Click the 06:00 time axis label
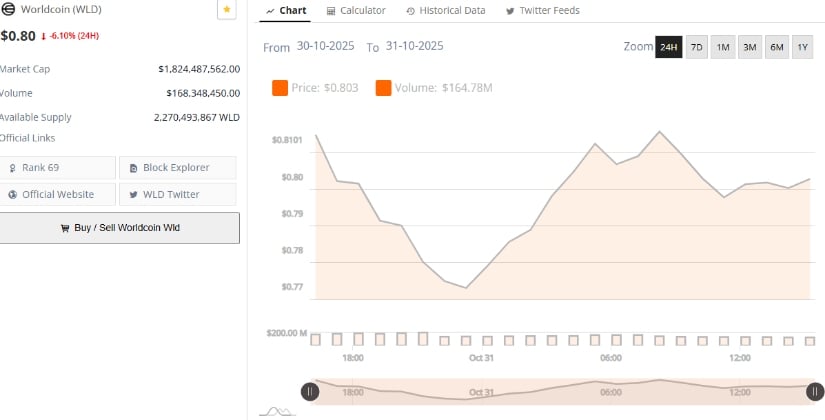Screen dimensions: 825x420 pyautogui.click(x=611, y=358)
